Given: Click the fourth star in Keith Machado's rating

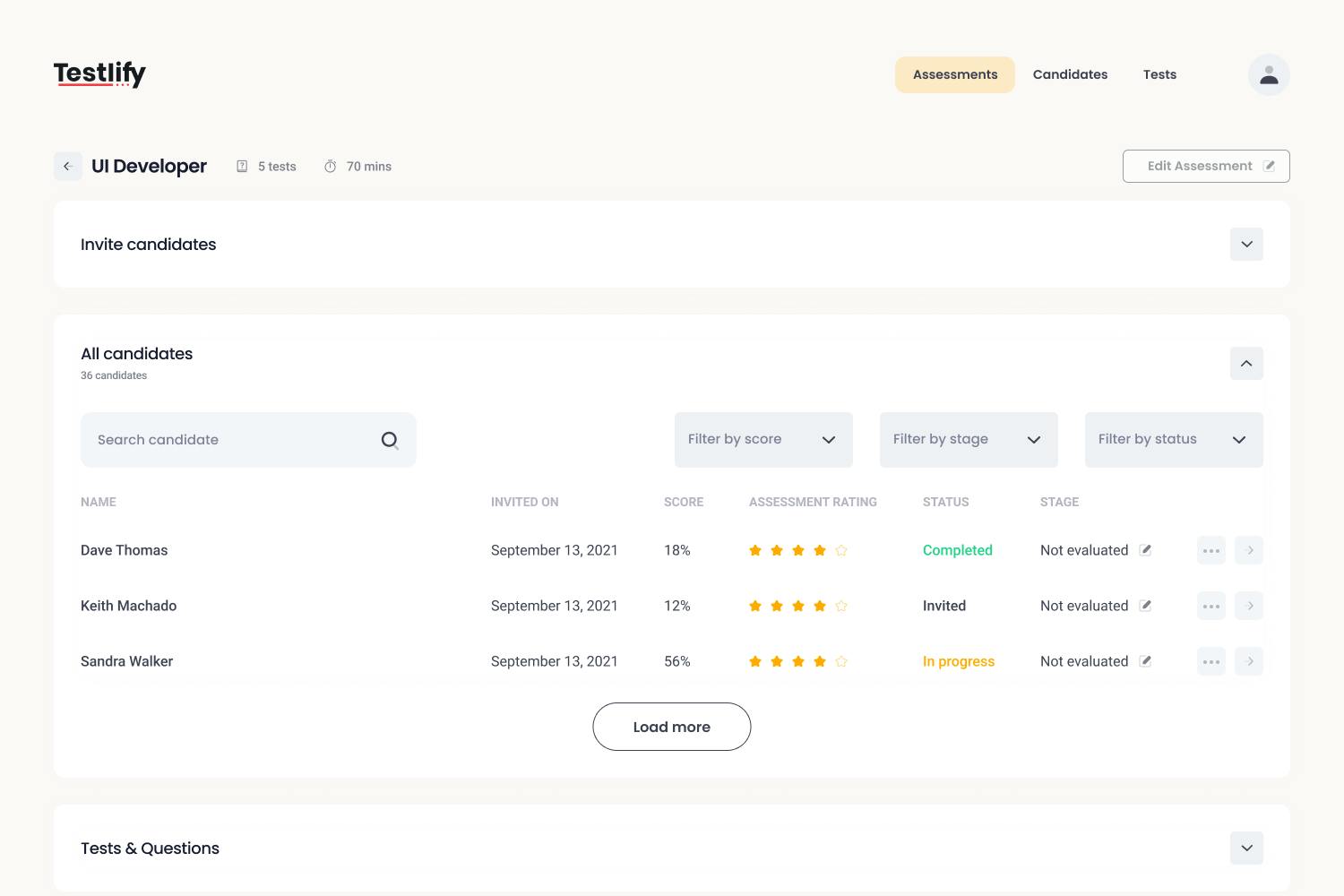Looking at the screenshot, I should pos(820,606).
